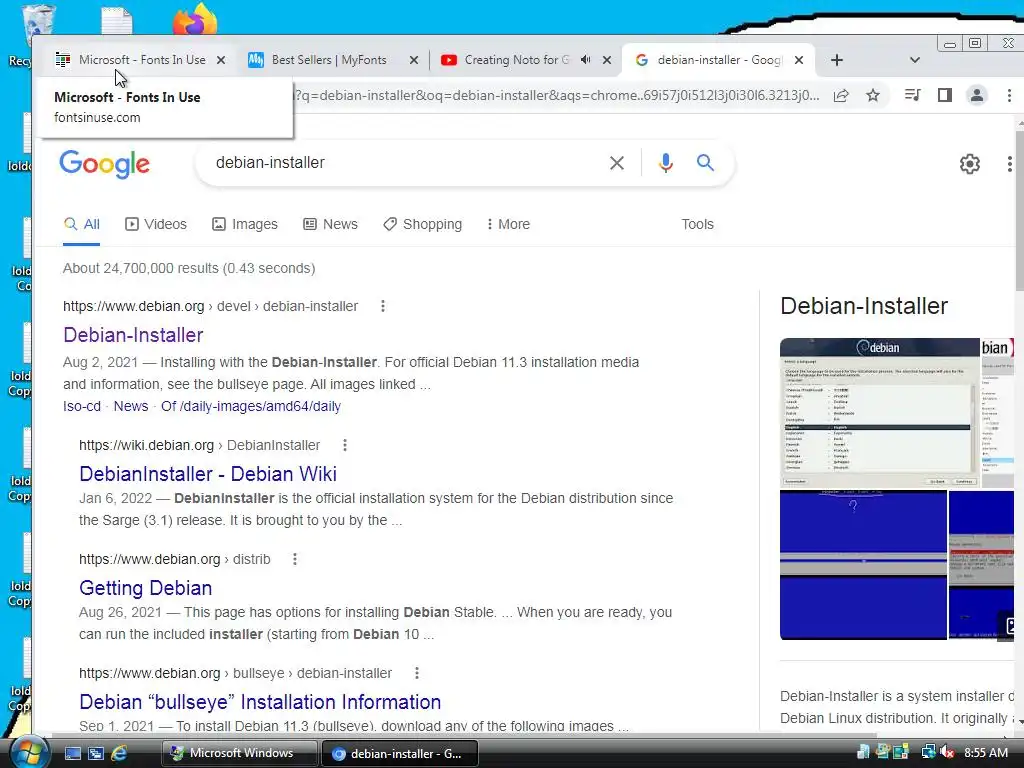Screen dimensions: 1024x768
Task: Open the Debian-Installer result link
Action: coord(133,335)
